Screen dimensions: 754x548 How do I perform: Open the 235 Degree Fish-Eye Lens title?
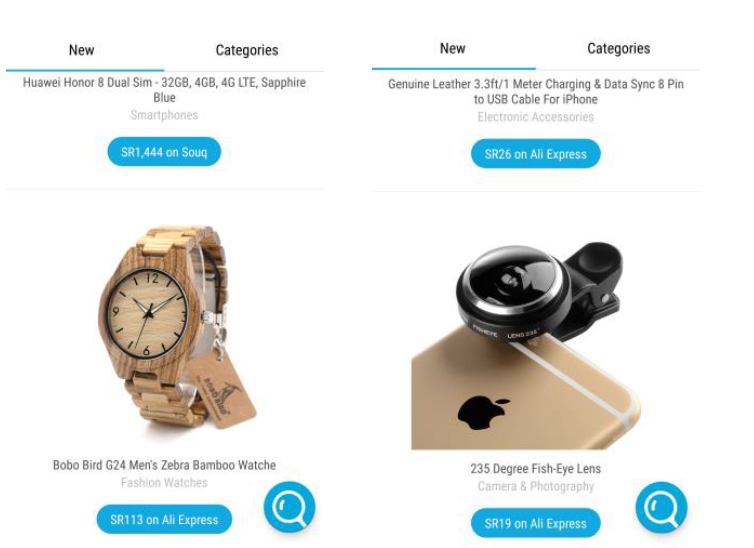(536, 469)
